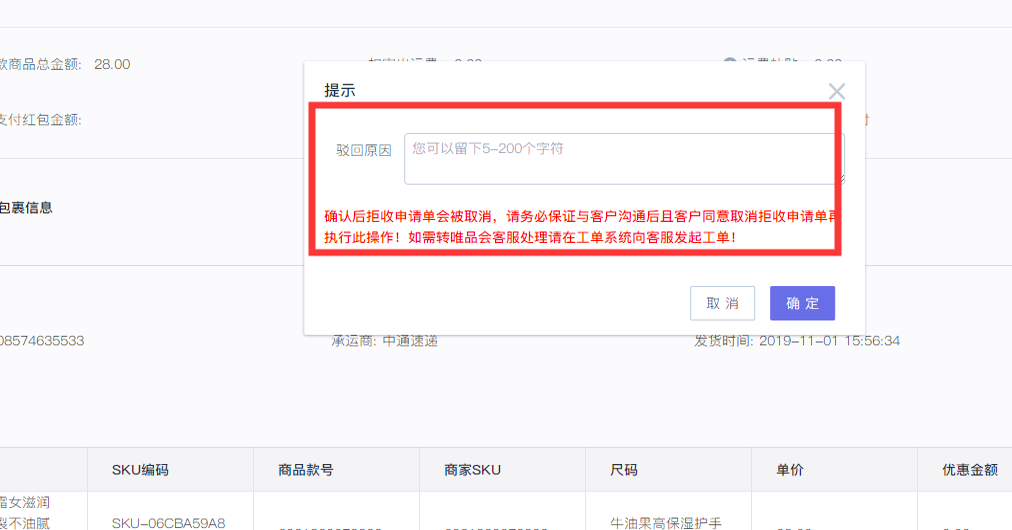Screen dimensions: 1012x530
Task: Click the 牛油果高保湿护手 size cell
Action: tap(666, 523)
